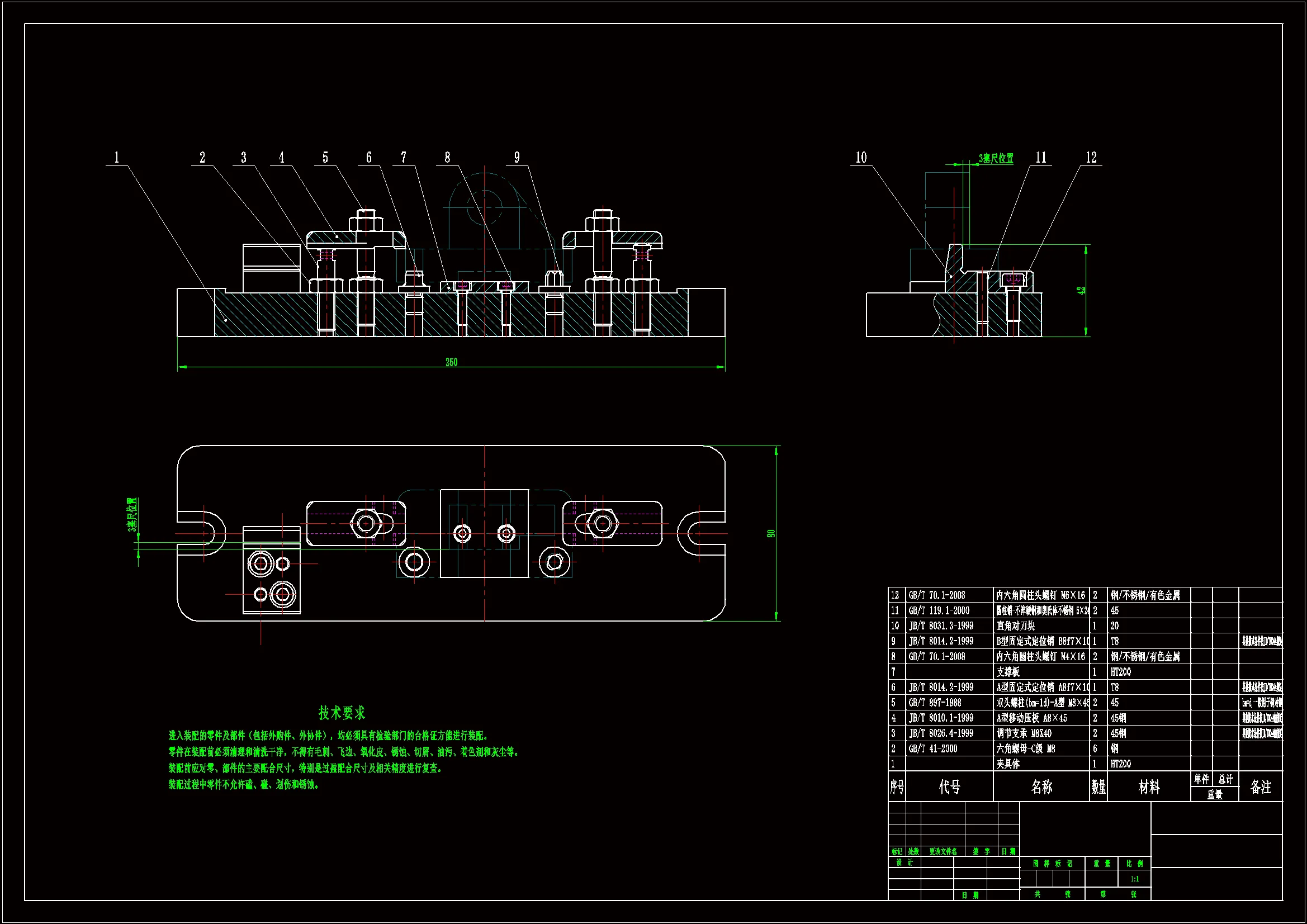
Task: Select GB/T 41-2000 code cell
Action: [x=933, y=748]
